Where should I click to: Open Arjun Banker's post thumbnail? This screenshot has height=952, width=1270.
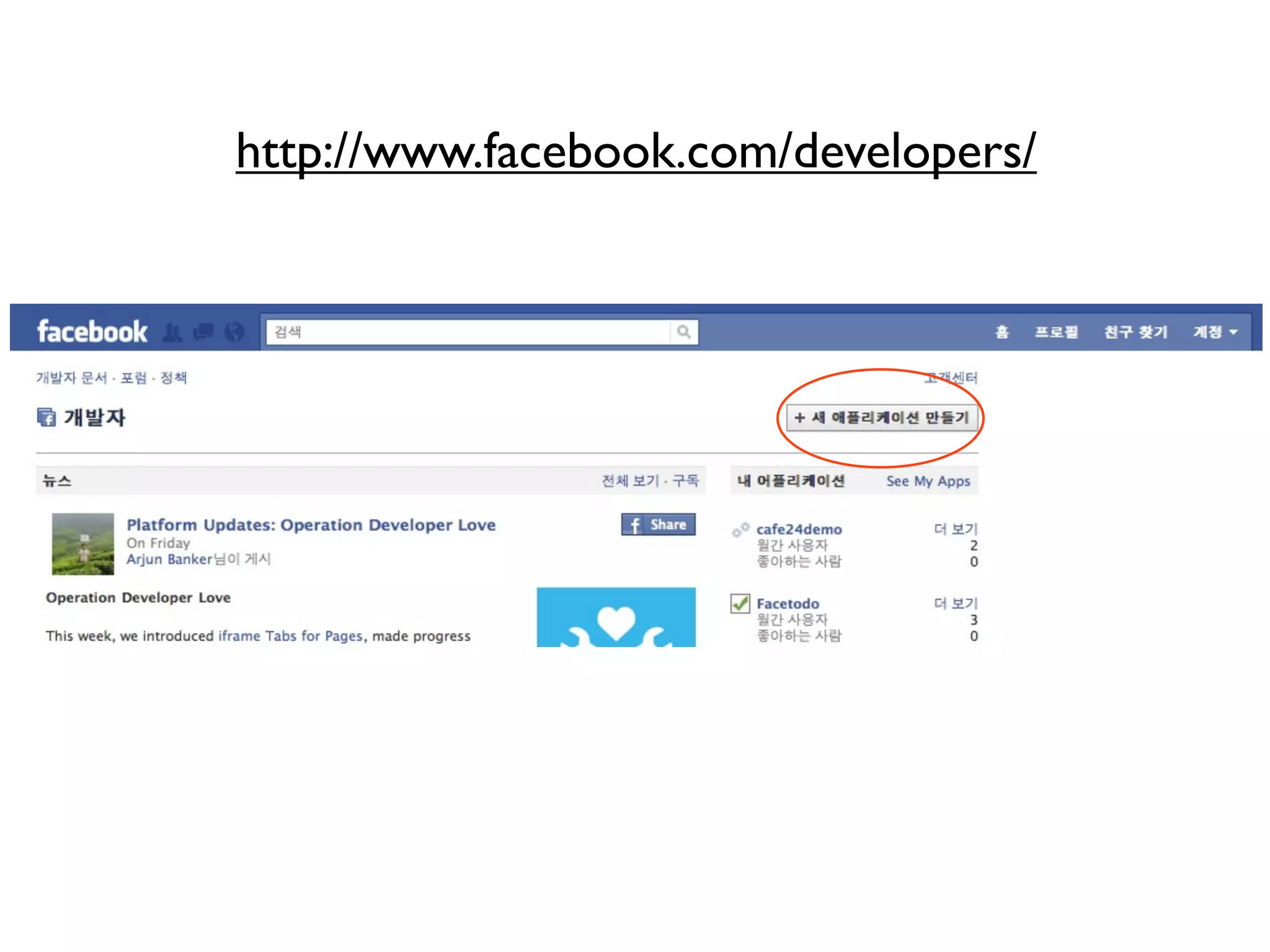click(x=83, y=544)
